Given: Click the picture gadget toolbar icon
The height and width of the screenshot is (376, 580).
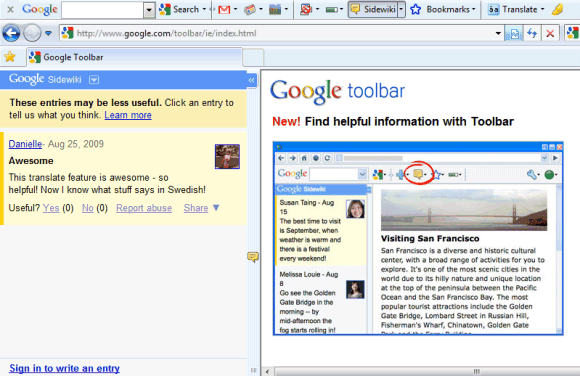Looking at the screenshot, I should pos(275,10).
